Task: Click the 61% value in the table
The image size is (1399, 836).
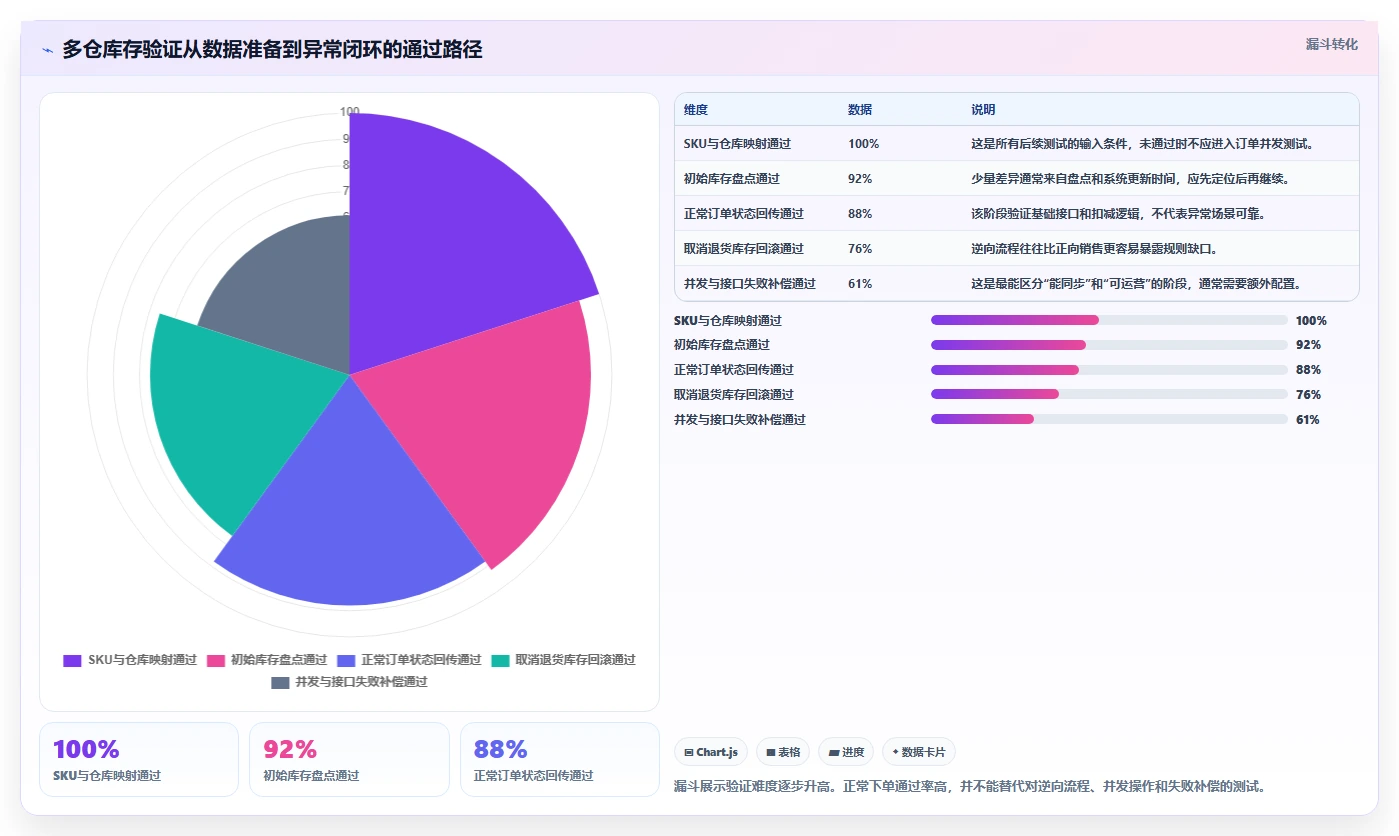Action: (860, 284)
